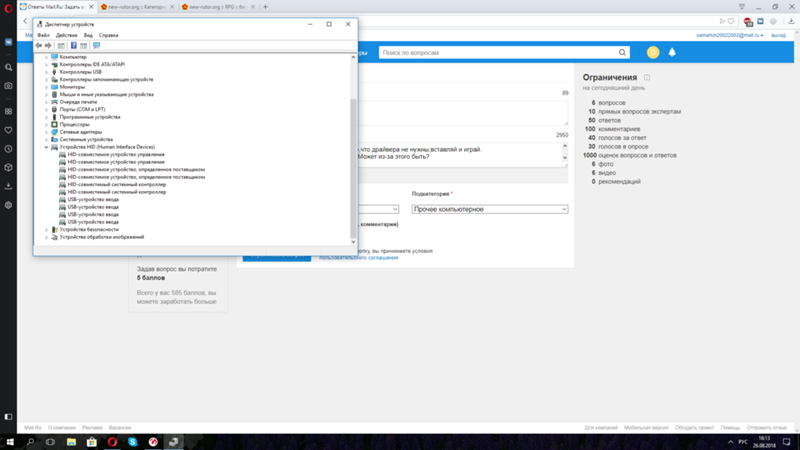This screenshot has width=800, height=450.
Task: Expand the Контроллеры USB node
Action: click(46, 72)
